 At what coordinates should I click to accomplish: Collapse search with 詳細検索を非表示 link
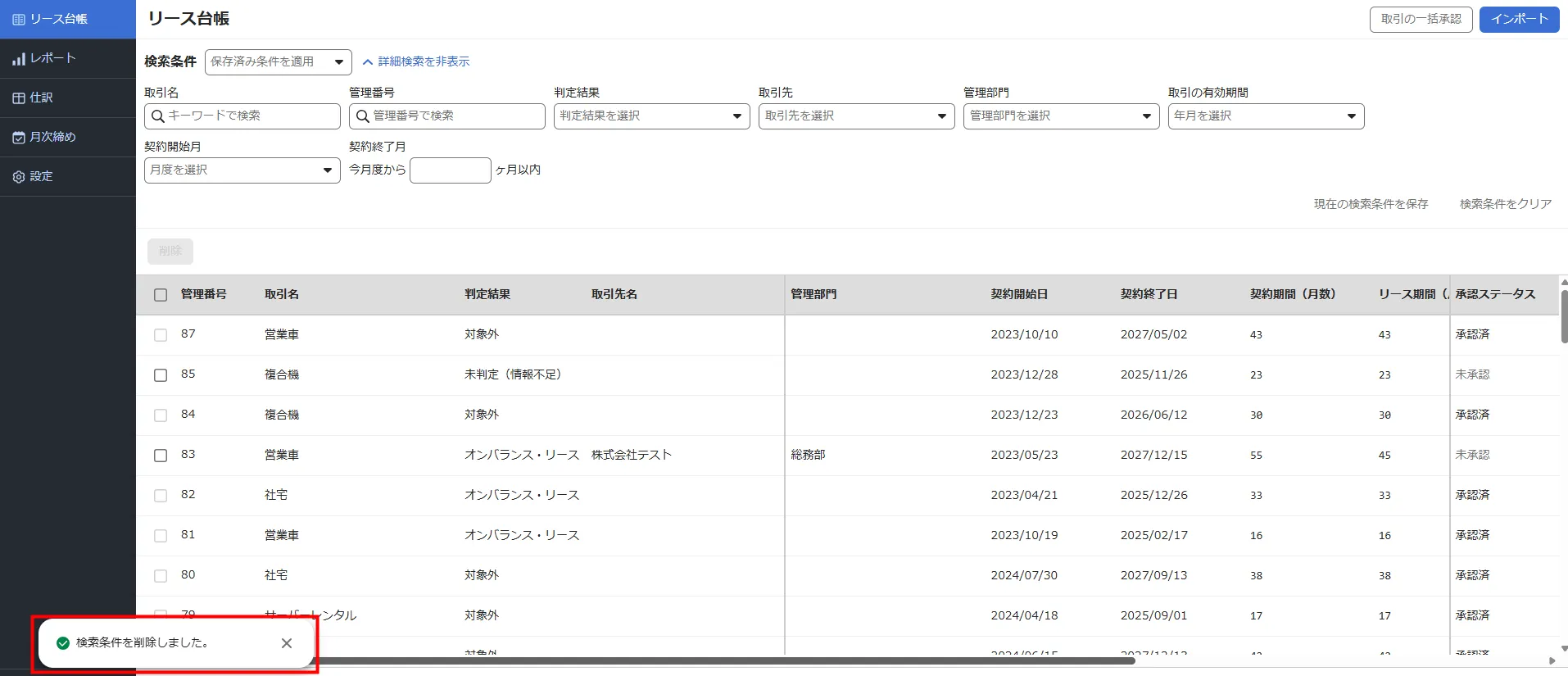(x=416, y=62)
